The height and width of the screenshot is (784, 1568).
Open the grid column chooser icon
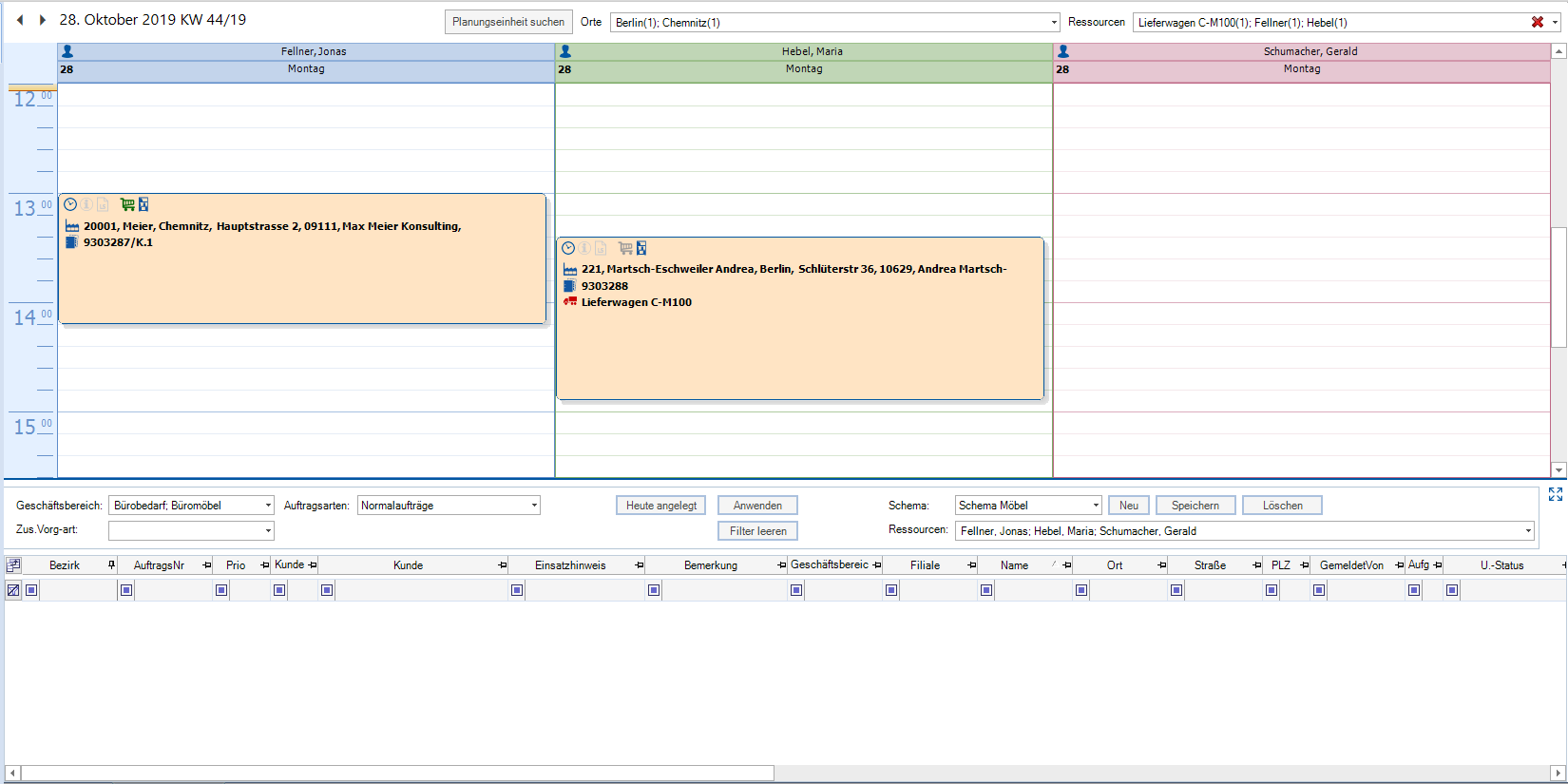(x=13, y=565)
